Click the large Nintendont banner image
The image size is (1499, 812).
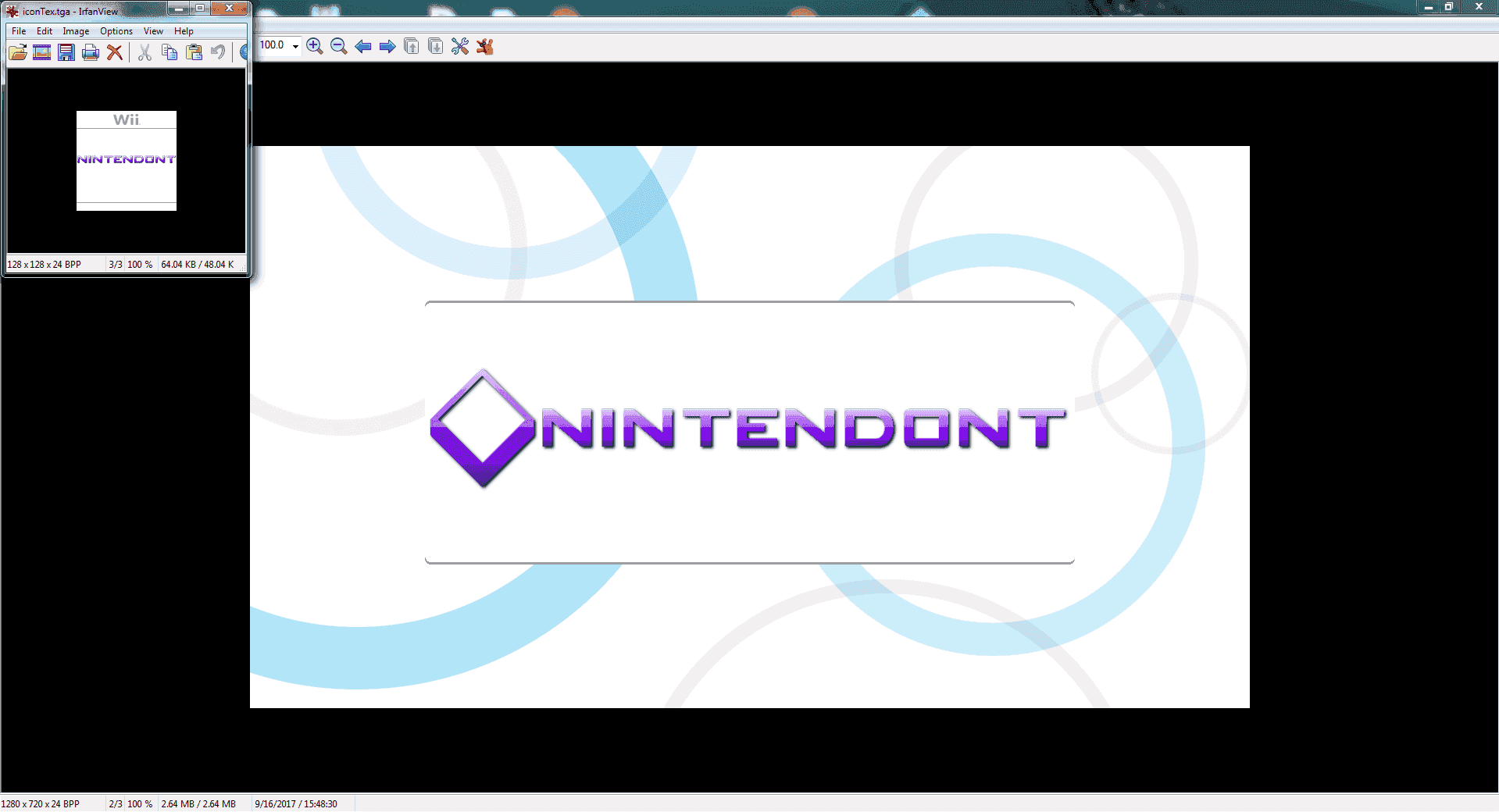coord(750,427)
